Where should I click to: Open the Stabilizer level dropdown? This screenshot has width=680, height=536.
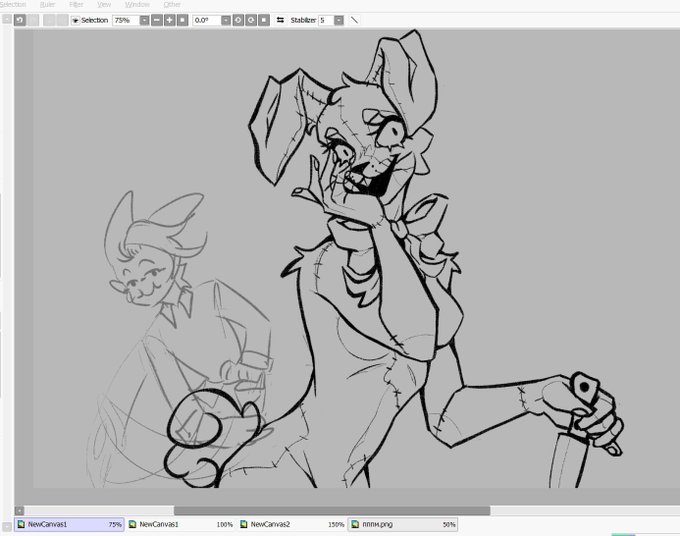coord(339,20)
